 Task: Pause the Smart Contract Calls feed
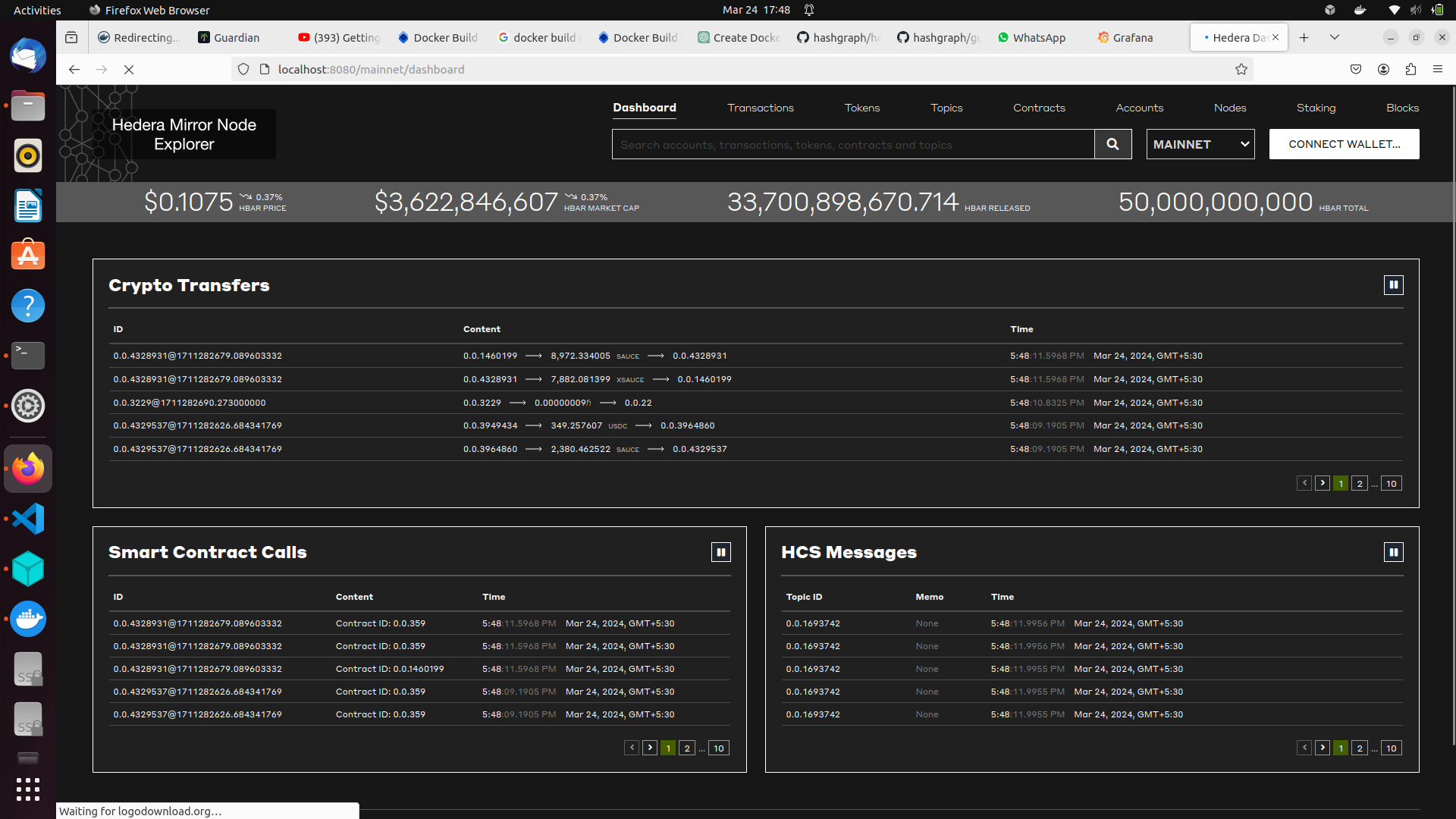click(x=720, y=551)
